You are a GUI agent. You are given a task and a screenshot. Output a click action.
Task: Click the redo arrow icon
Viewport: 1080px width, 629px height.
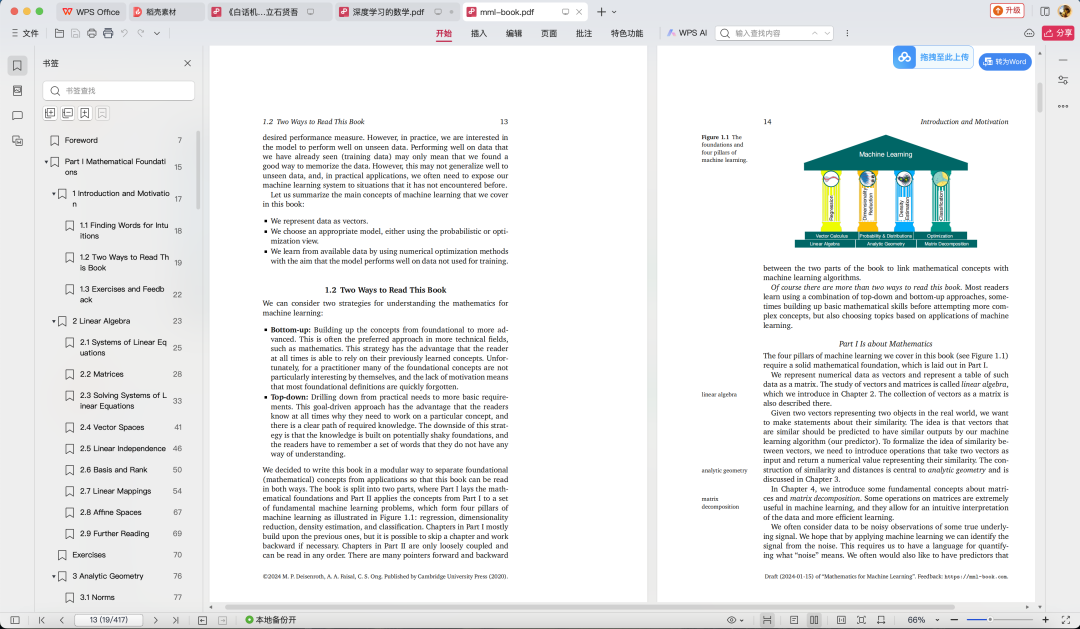tap(141, 33)
